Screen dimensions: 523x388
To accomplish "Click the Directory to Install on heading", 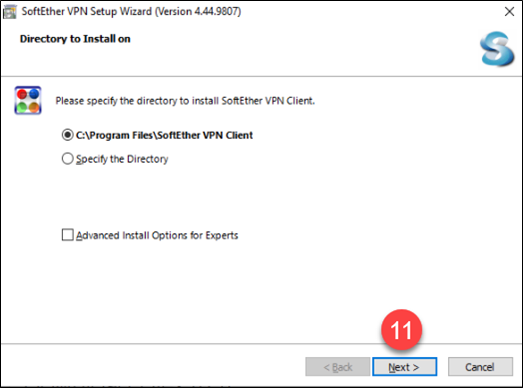I will (75, 39).
